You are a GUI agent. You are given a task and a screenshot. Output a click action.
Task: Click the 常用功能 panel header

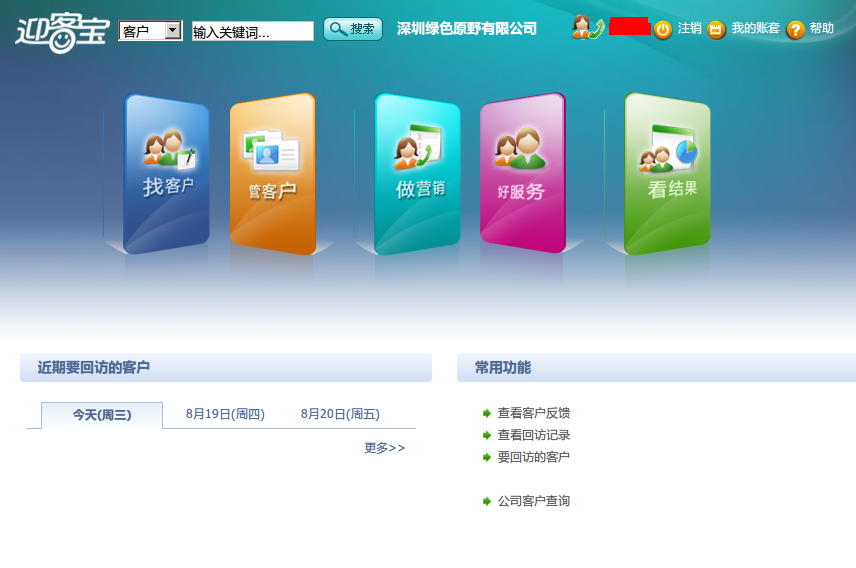pyautogui.click(x=656, y=368)
